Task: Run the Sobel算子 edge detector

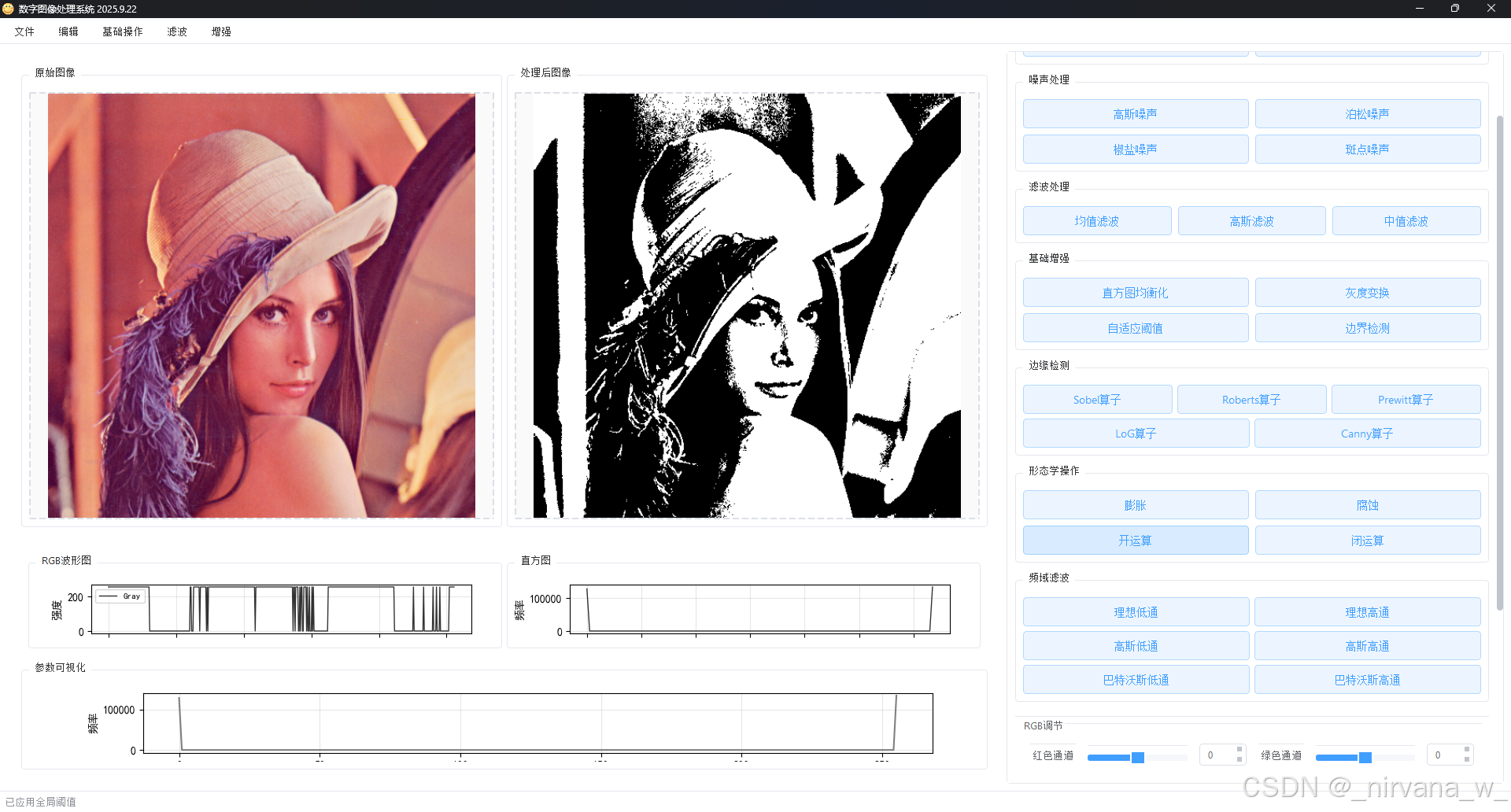Action: click(1097, 400)
